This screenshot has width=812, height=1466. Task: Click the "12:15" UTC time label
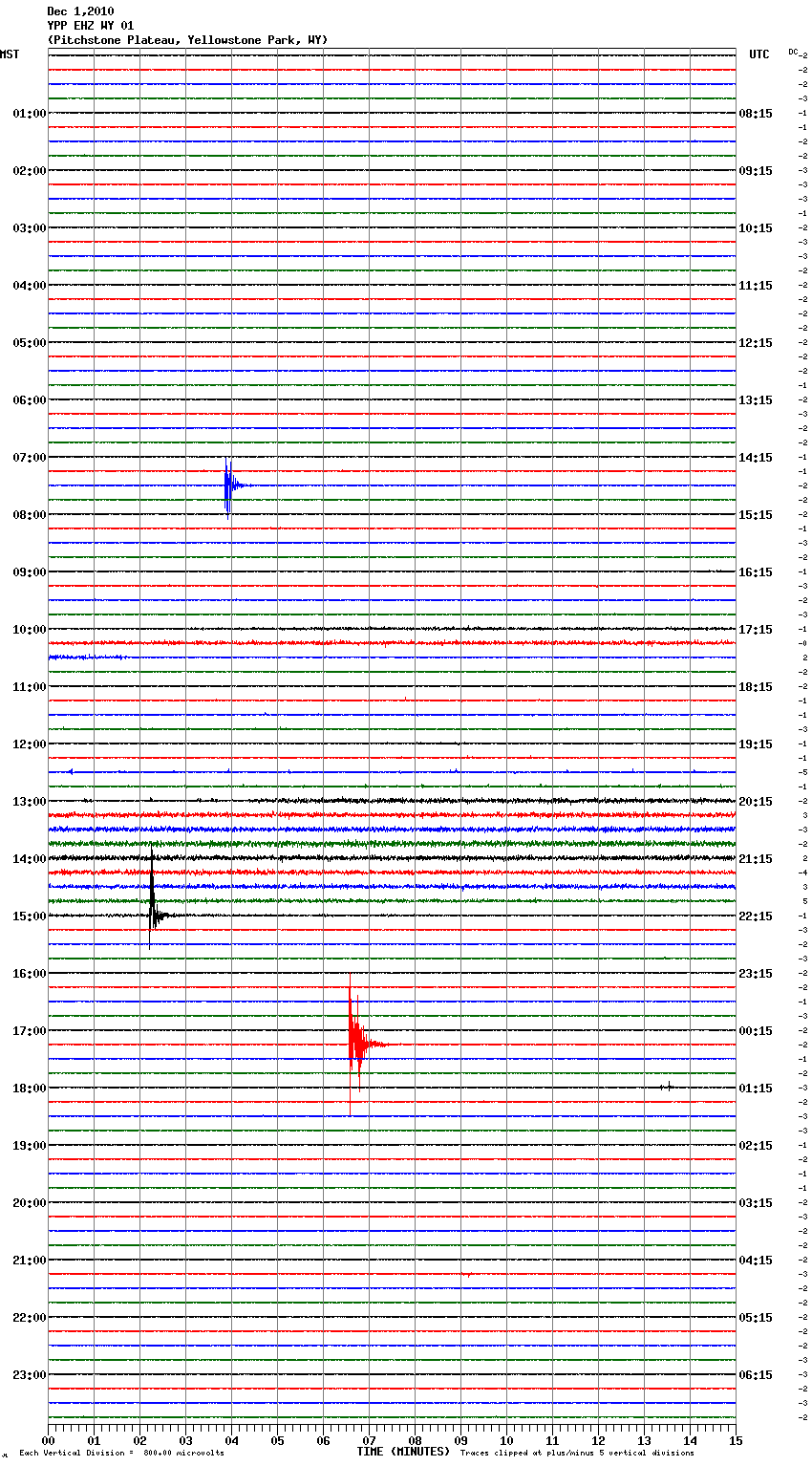pyautogui.click(x=756, y=343)
